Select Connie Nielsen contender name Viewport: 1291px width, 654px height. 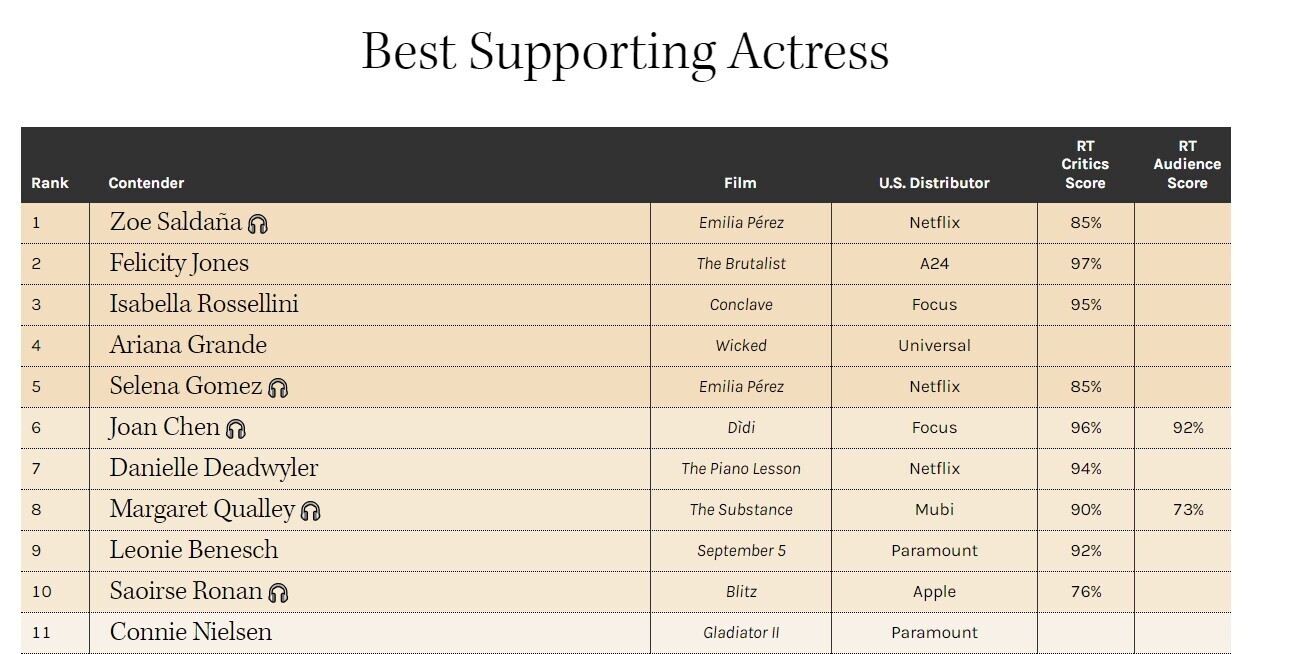coord(191,632)
